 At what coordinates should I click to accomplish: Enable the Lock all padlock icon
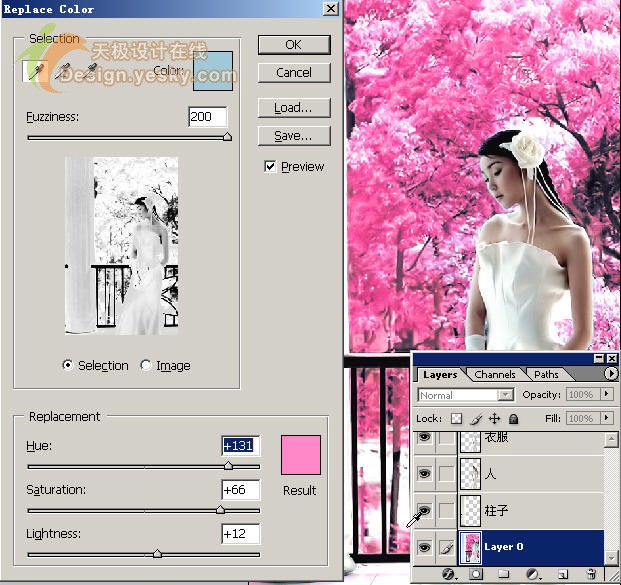pyautogui.click(x=513, y=419)
